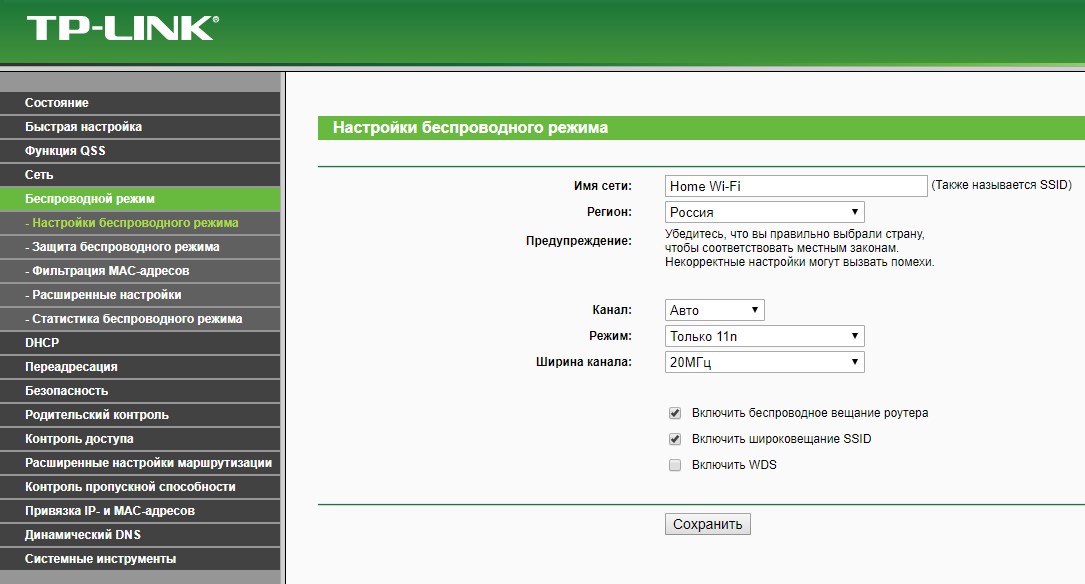The height and width of the screenshot is (584, 1085).
Task: Uncheck wireless router broadcasting checkbox
Action: [675, 413]
